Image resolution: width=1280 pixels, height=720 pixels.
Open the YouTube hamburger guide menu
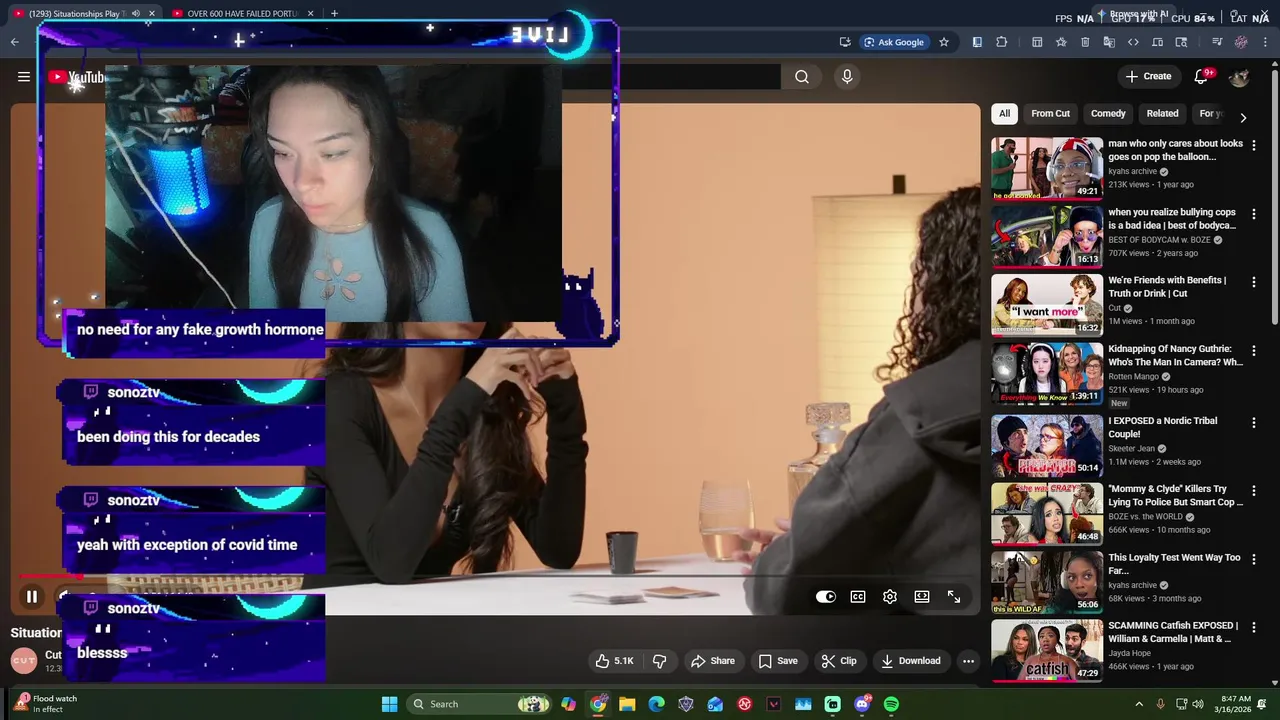pos(24,76)
